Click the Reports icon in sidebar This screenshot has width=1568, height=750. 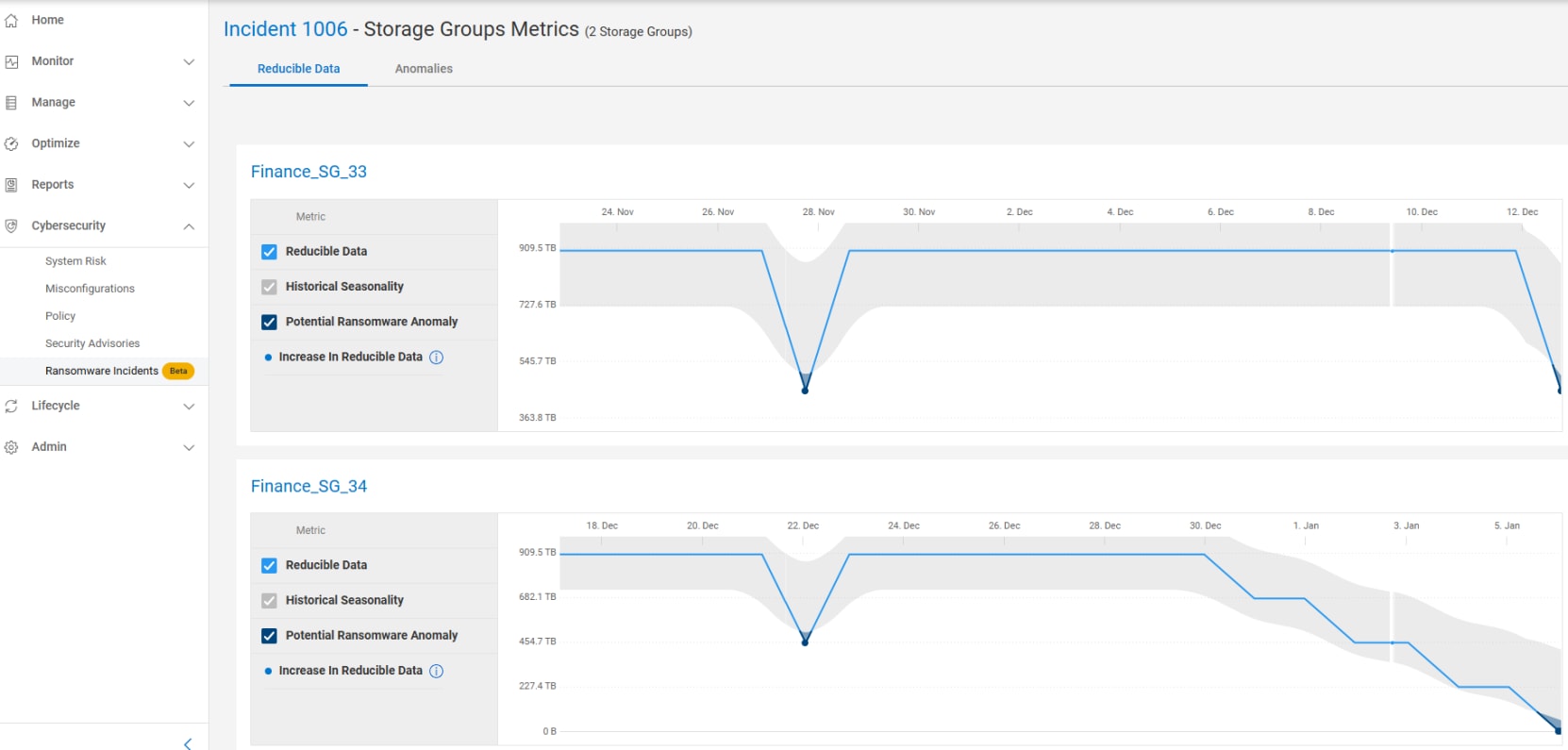pyautogui.click(x=11, y=185)
